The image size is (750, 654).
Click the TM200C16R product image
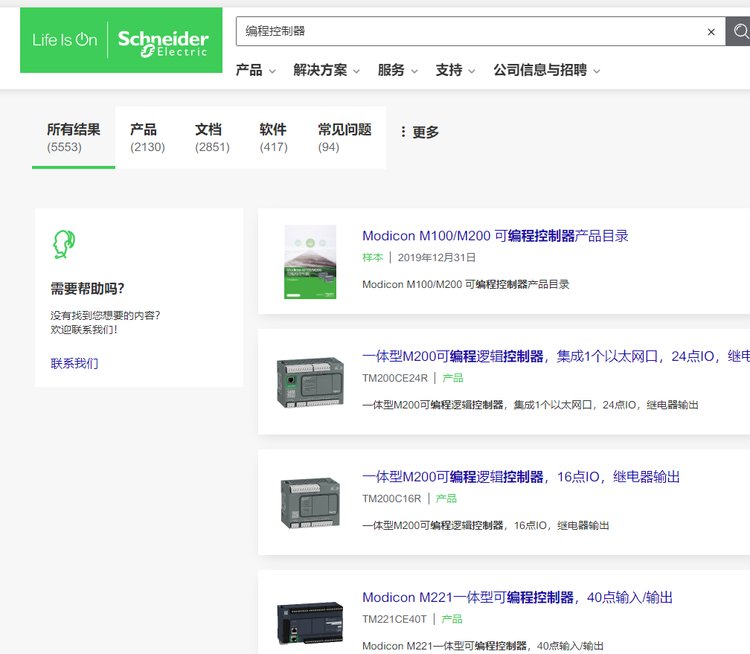coord(310,502)
